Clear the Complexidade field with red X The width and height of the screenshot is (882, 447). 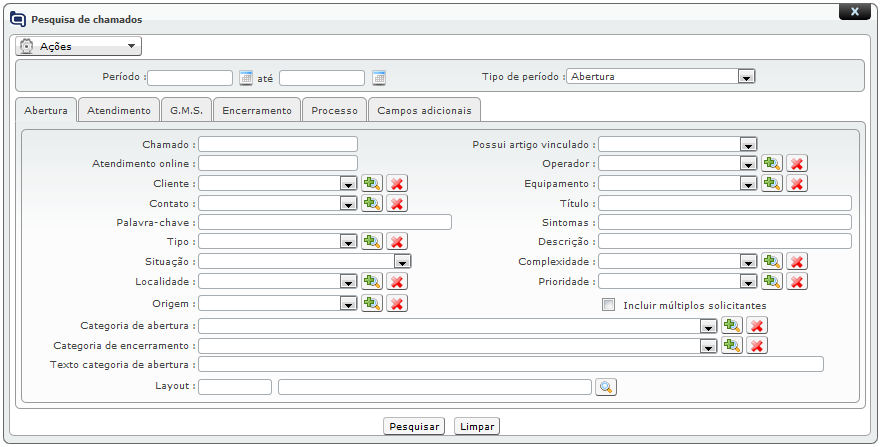coord(796,261)
